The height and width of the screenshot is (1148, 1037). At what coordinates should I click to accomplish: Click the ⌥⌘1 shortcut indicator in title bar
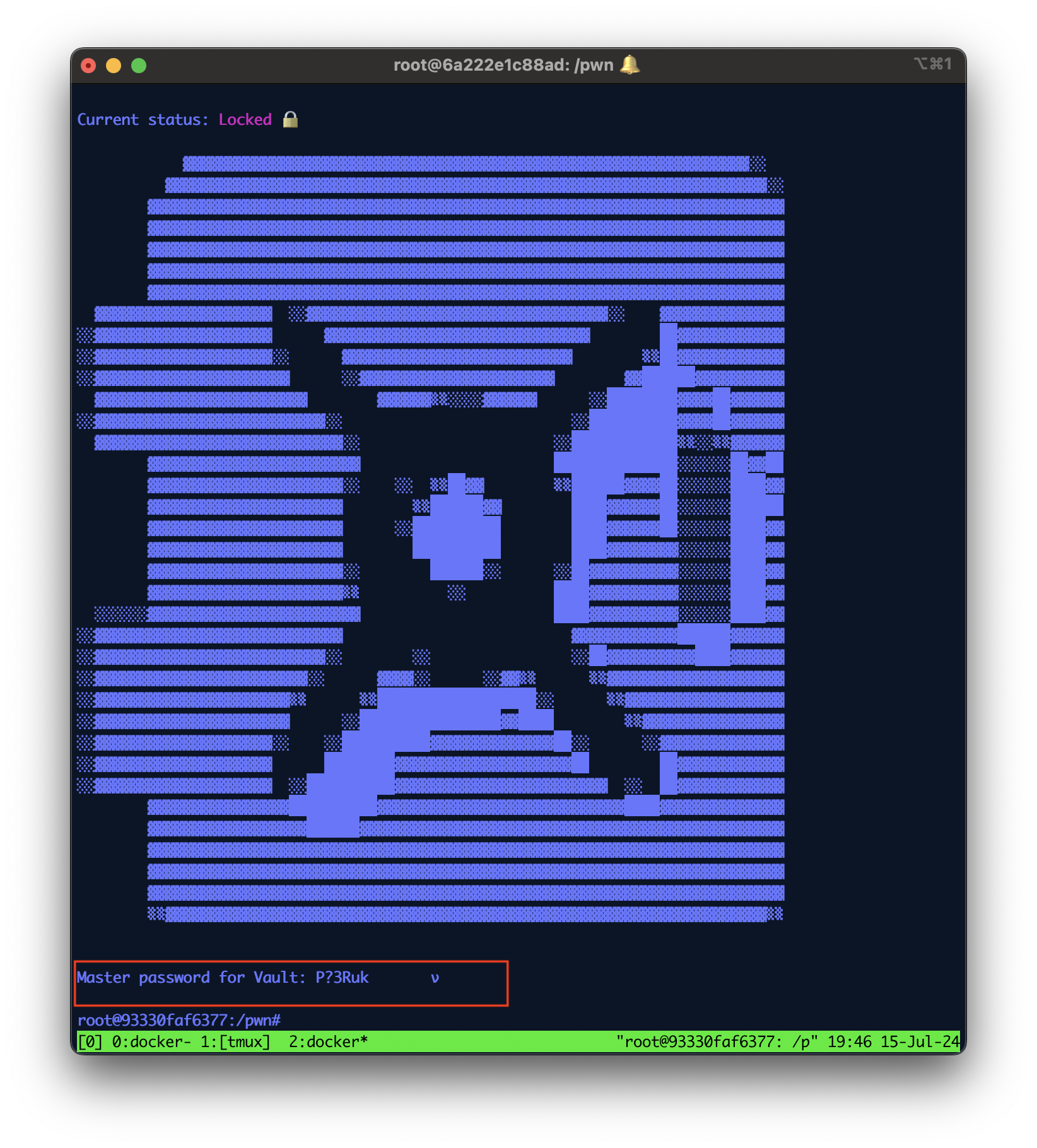[x=933, y=64]
